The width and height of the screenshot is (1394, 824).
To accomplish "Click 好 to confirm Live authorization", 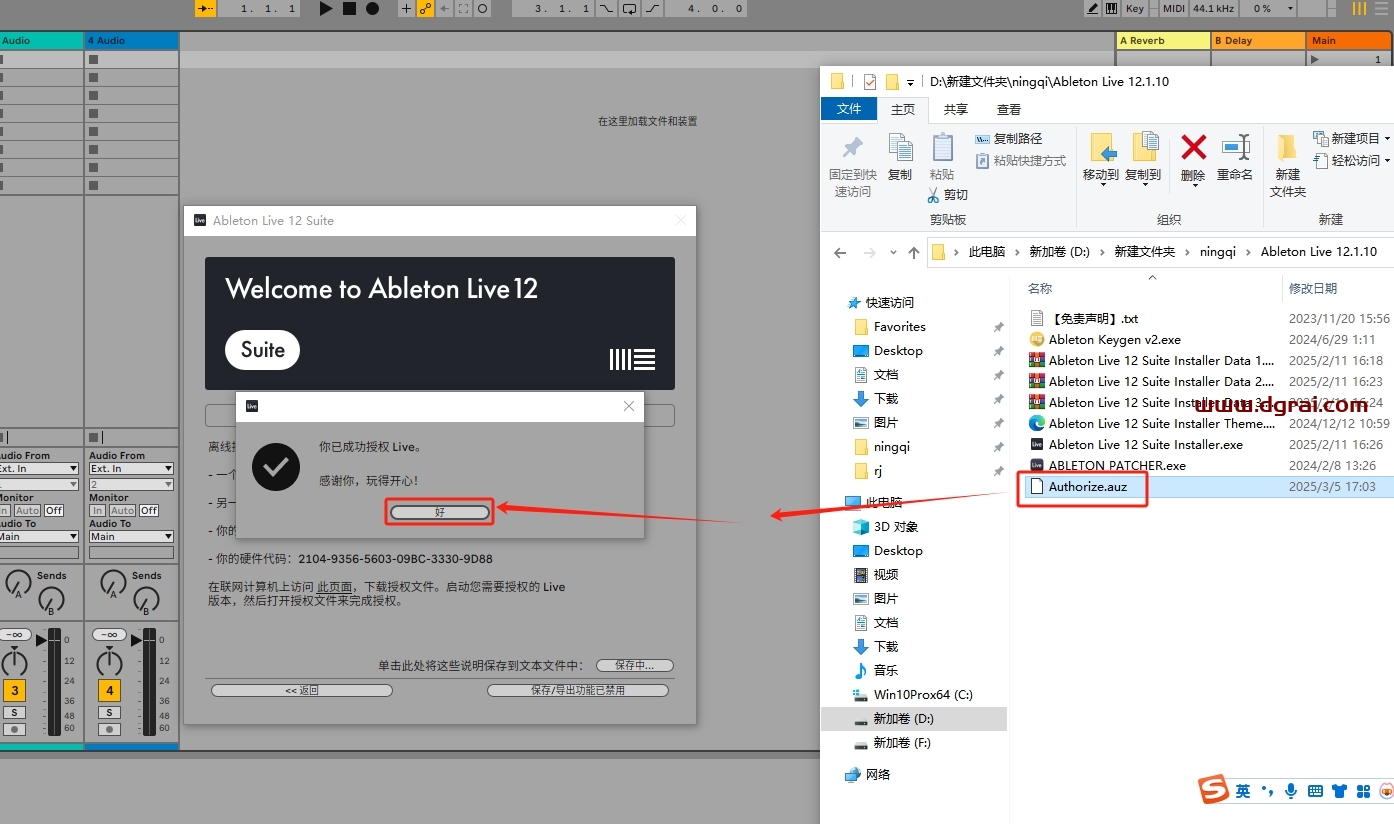I will tap(440, 512).
